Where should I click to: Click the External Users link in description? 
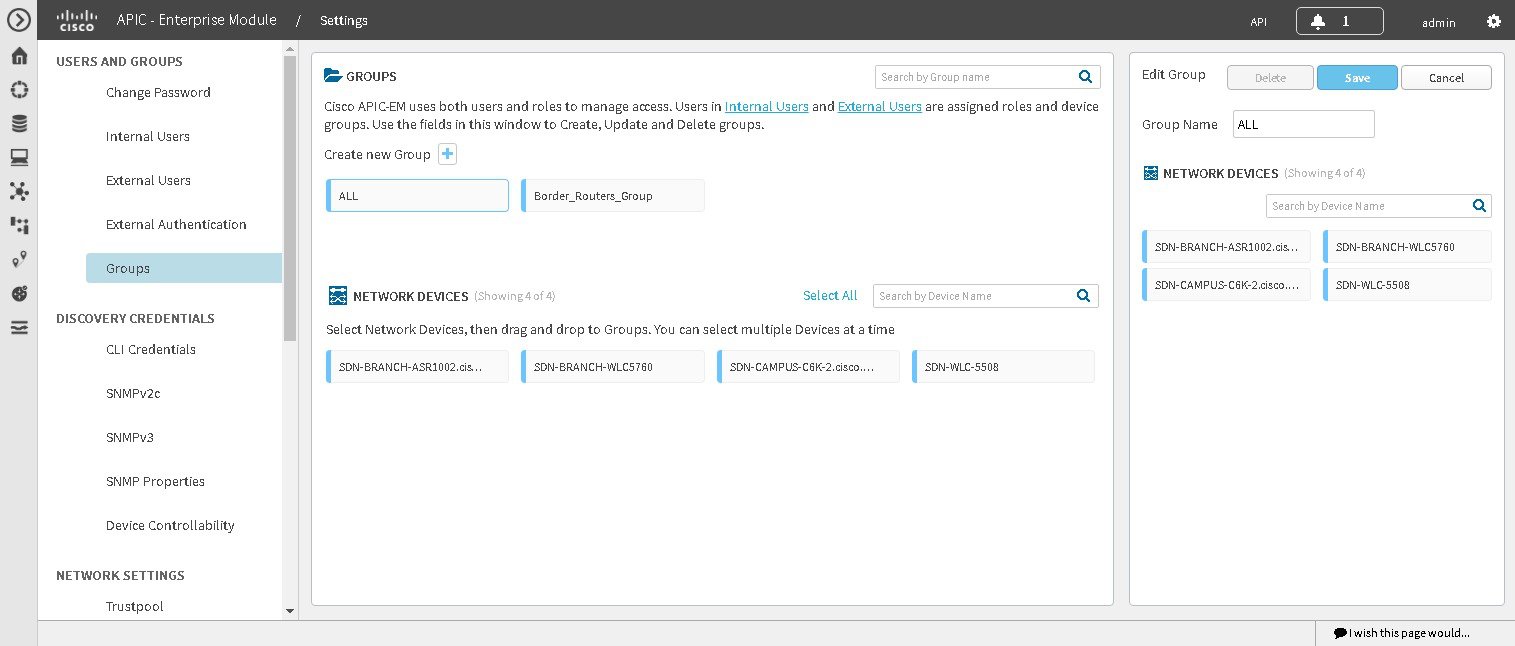click(x=879, y=106)
